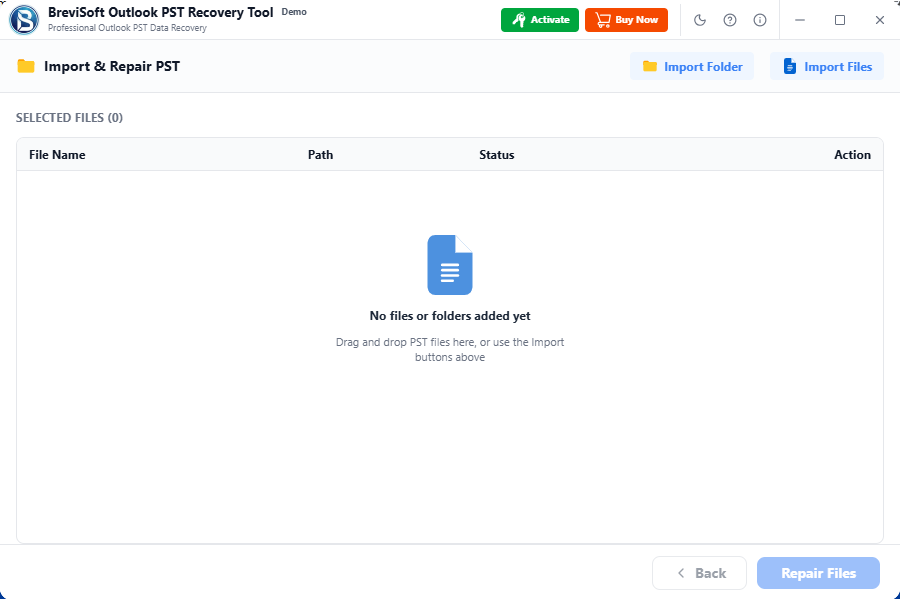Click the Repair Files button
This screenshot has height=599, width=900.
coord(818,573)
